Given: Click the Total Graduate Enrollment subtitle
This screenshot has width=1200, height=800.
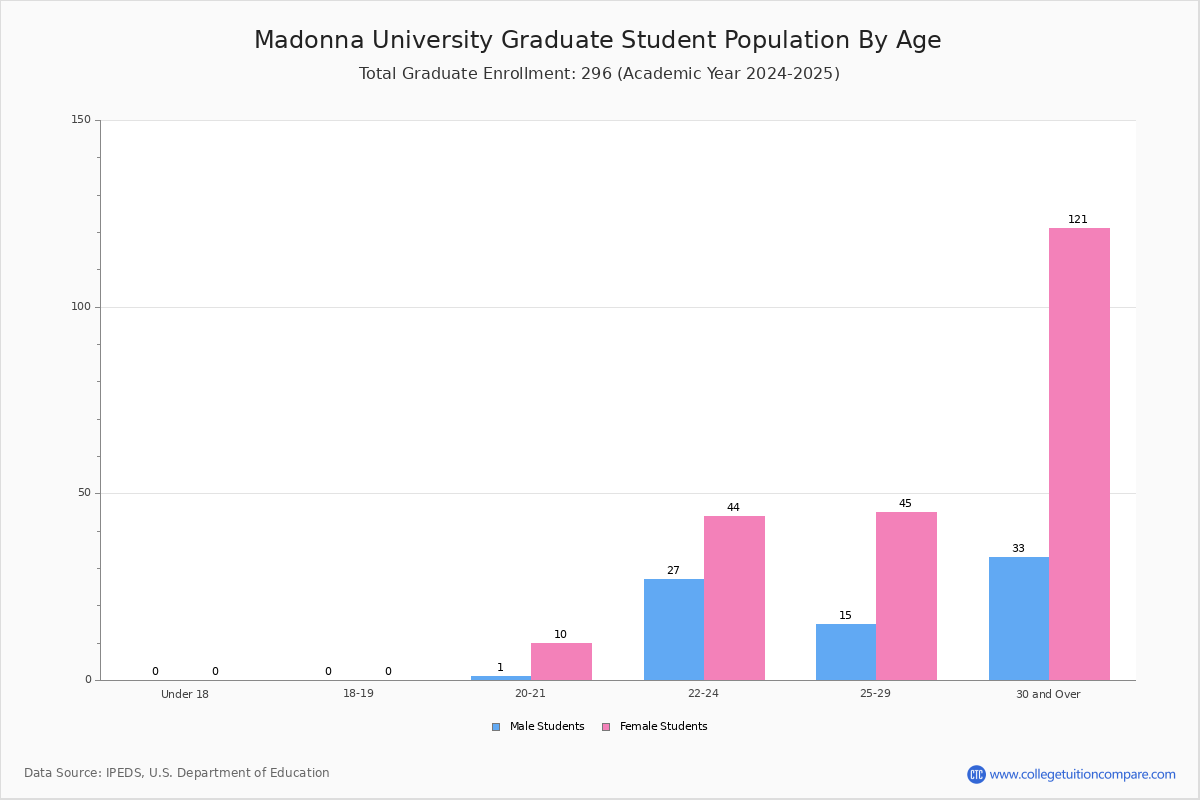Looking at the screenshot, I should (x=599, y=74).
